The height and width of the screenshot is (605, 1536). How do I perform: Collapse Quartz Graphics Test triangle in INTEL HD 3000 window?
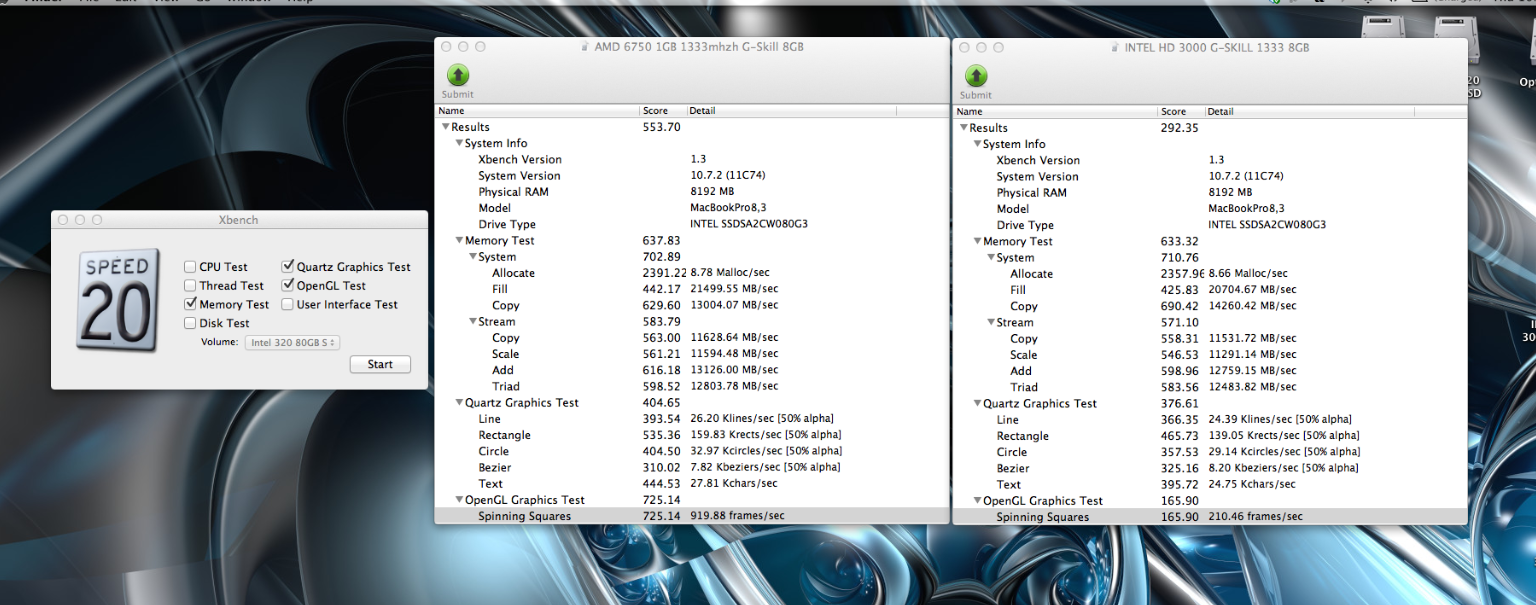point(977,403)
